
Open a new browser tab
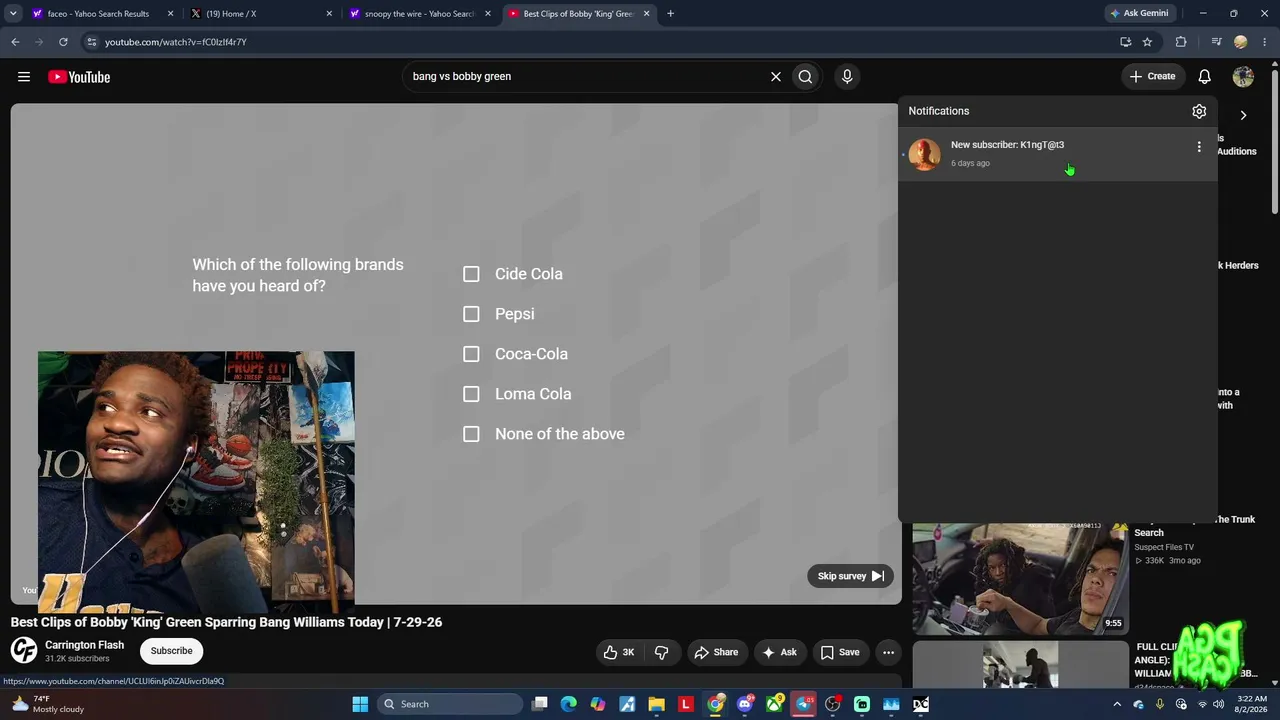[670, 14]
